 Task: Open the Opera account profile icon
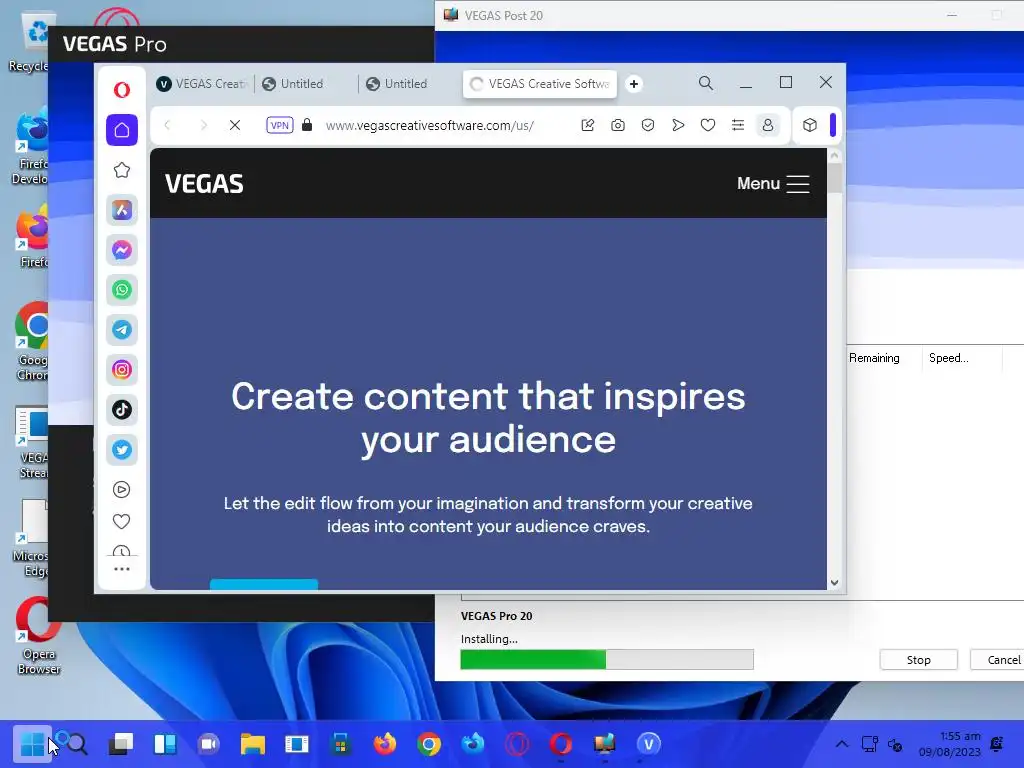pos(768,125)
